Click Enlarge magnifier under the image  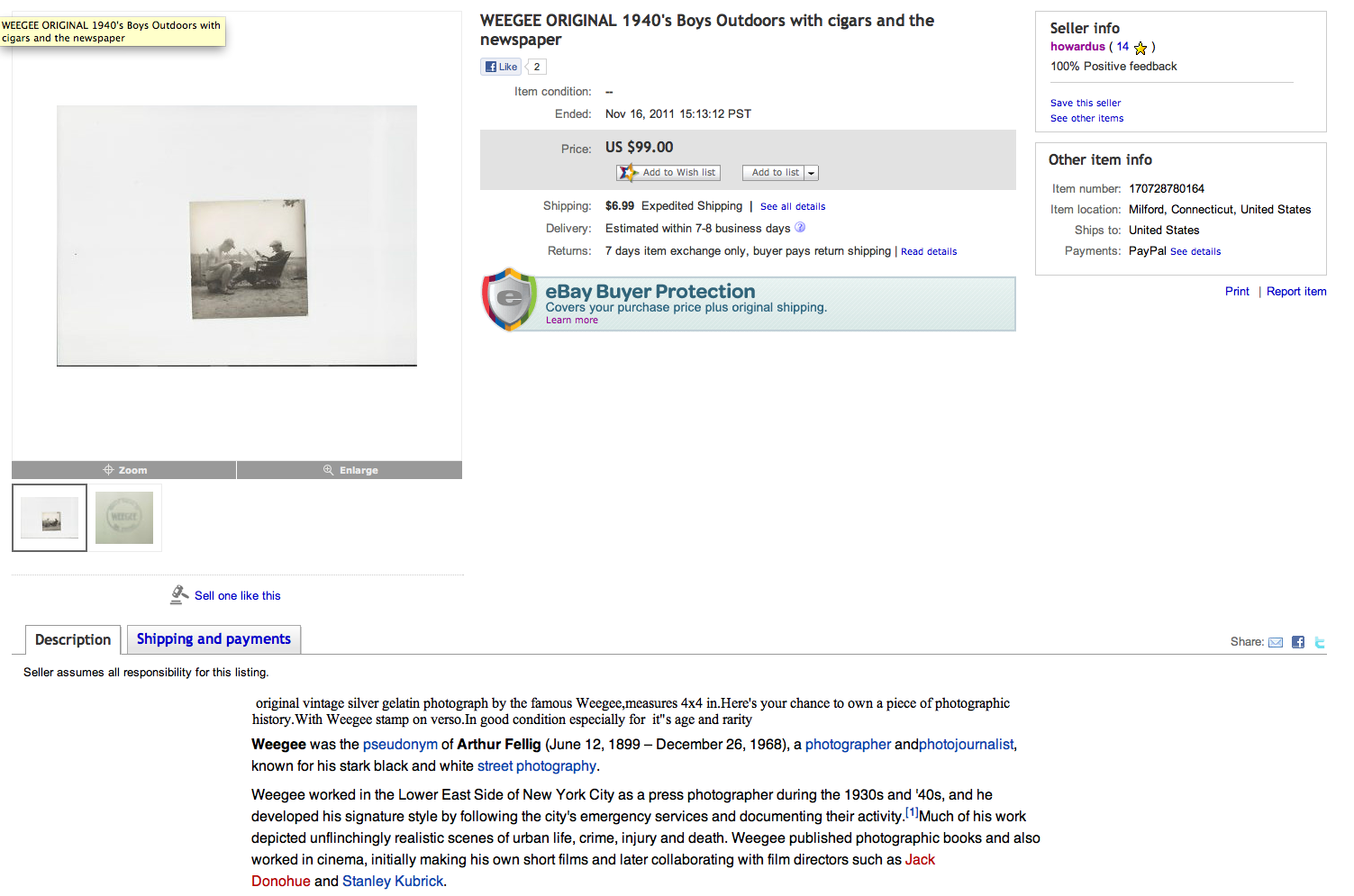click(329, 470)
